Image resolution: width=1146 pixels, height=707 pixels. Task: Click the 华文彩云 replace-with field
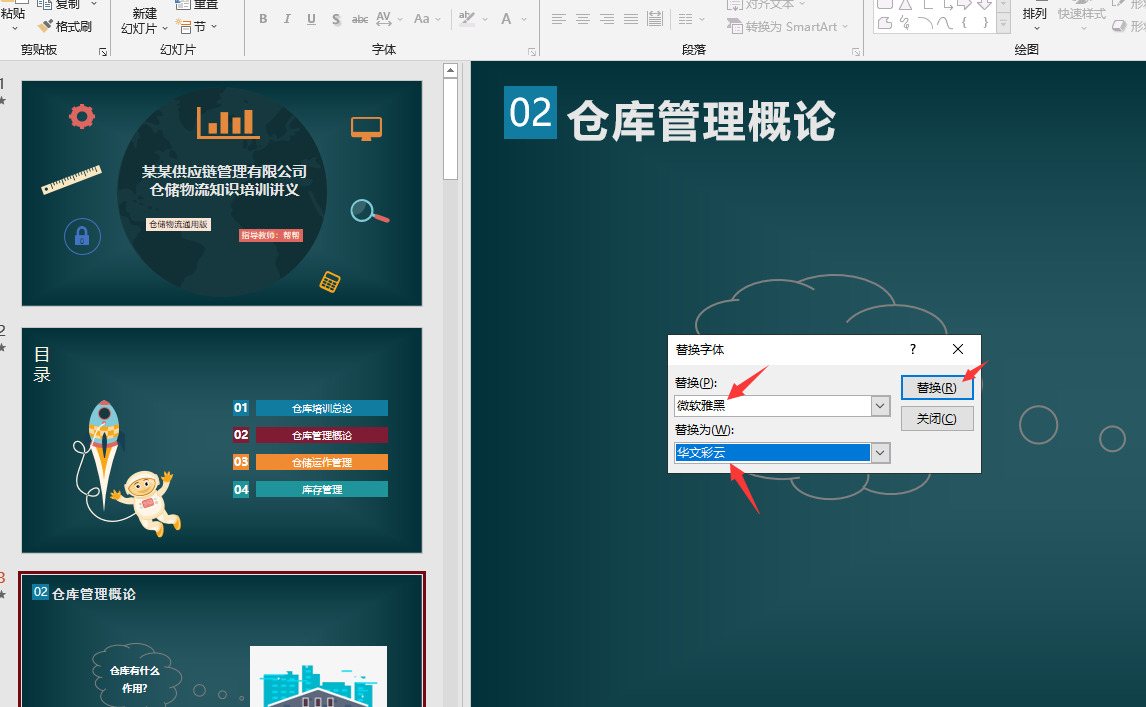(773, 453)
